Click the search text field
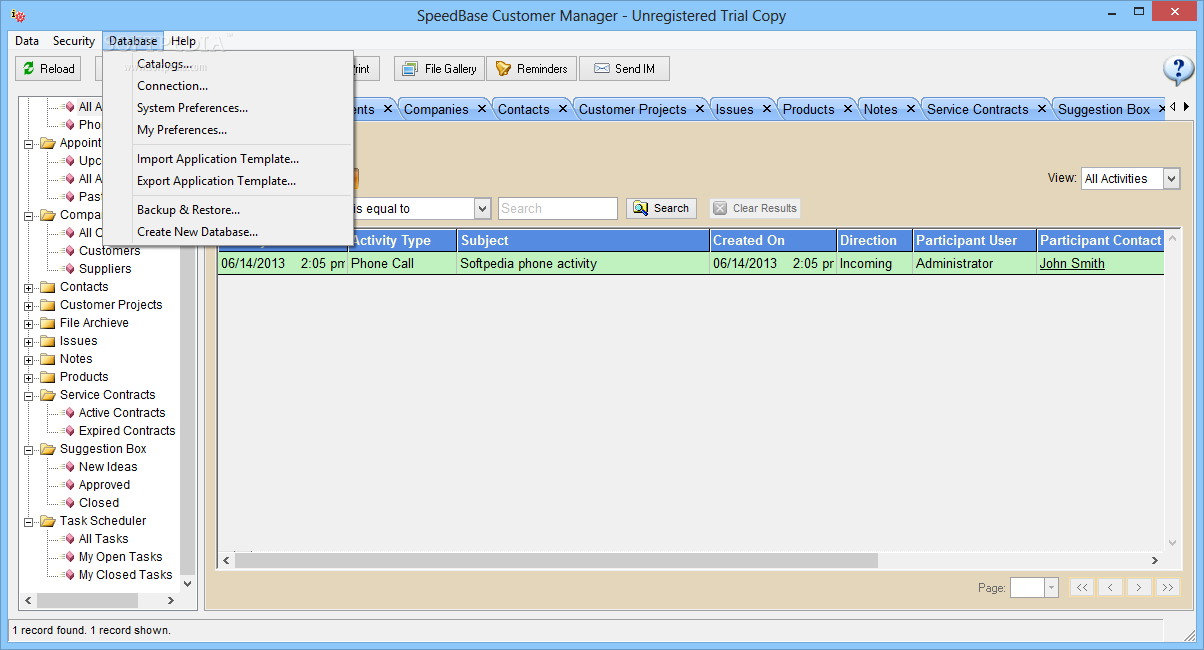 [558, 208]
